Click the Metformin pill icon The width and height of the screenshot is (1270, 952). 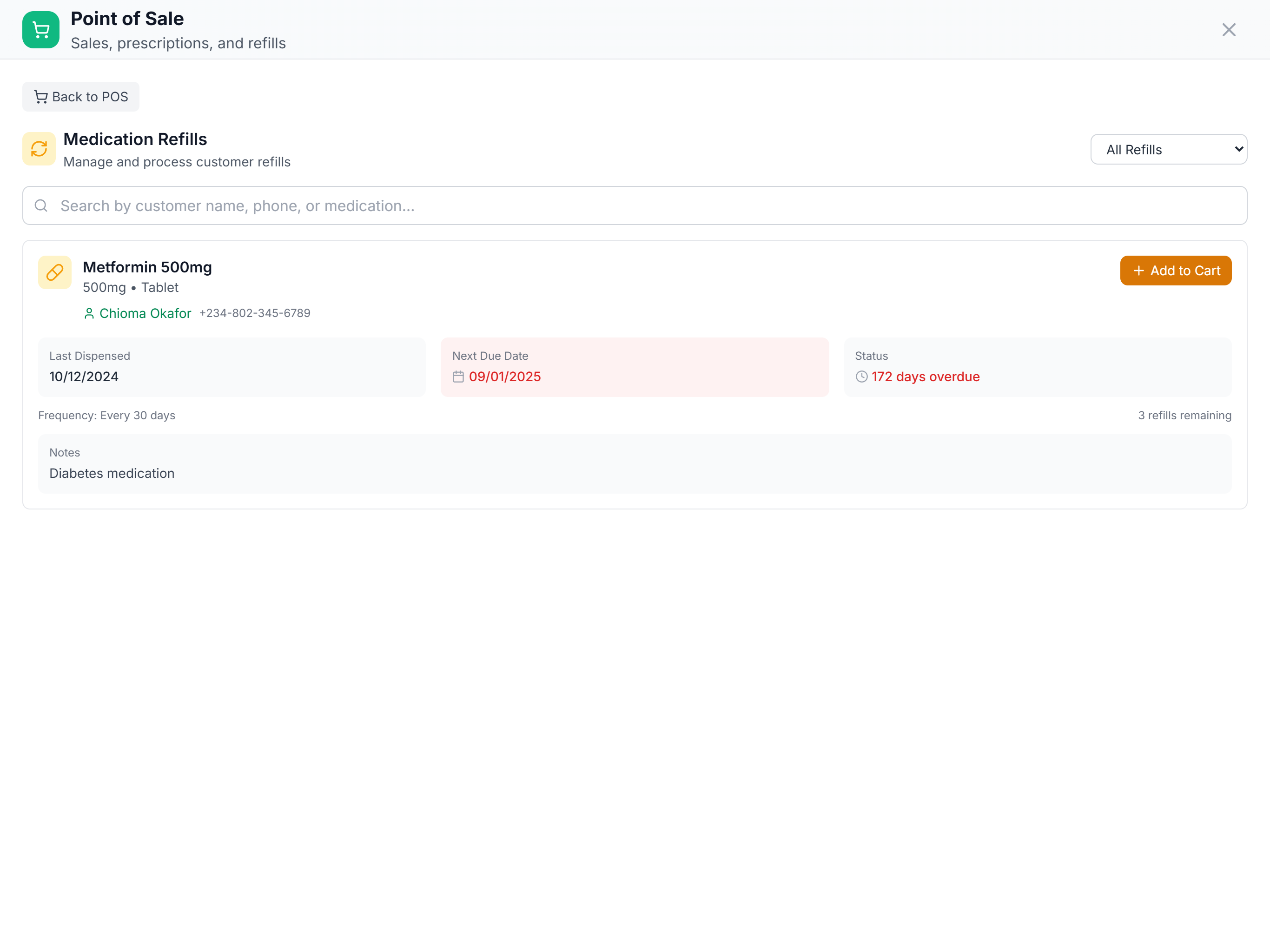[54, 272]
